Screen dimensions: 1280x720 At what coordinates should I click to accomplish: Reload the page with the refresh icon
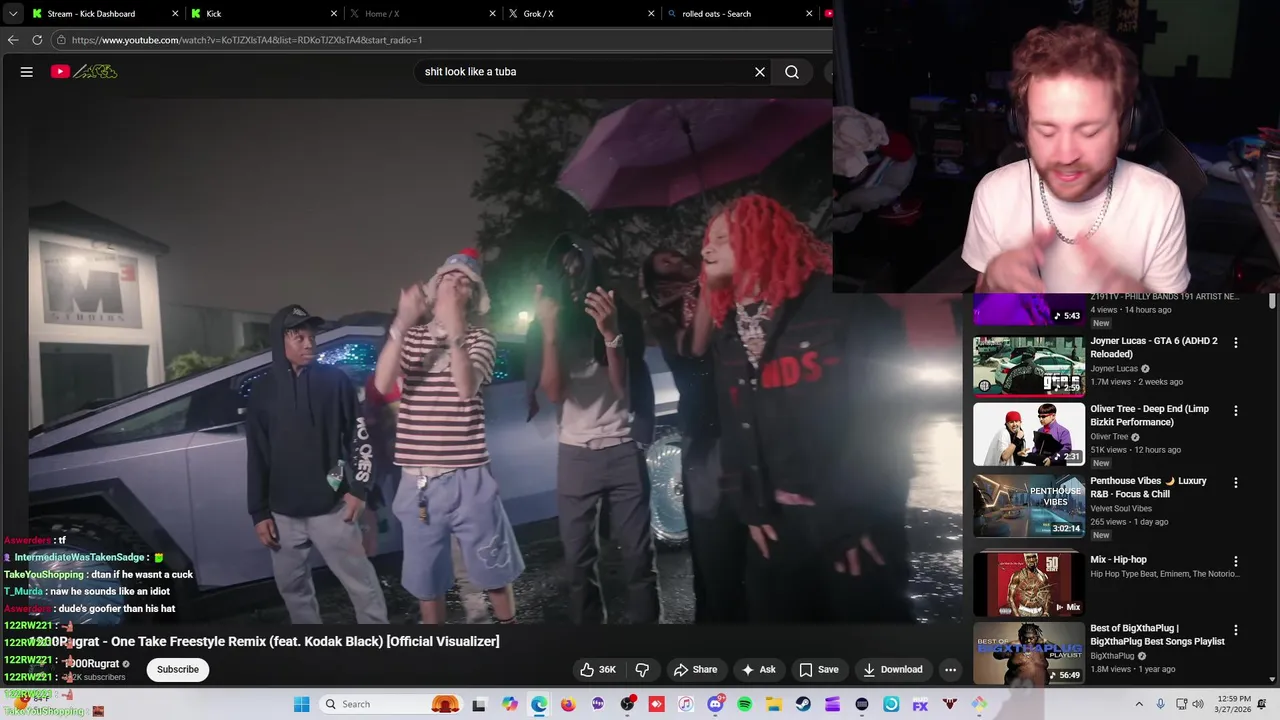click(37, 40)
